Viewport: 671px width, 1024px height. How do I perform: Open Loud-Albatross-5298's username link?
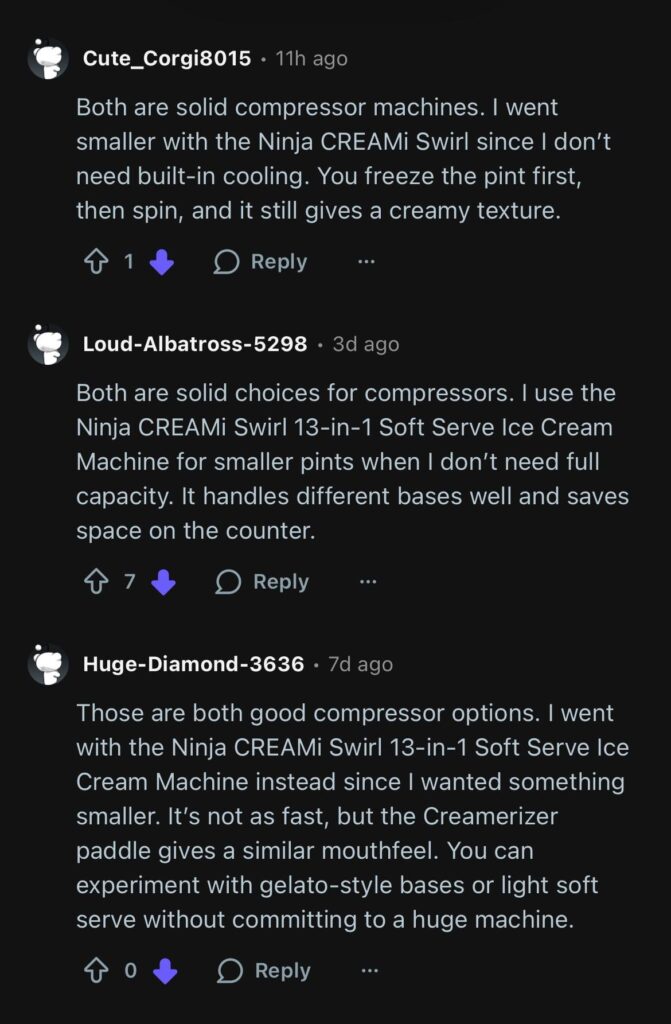point(195,344)
